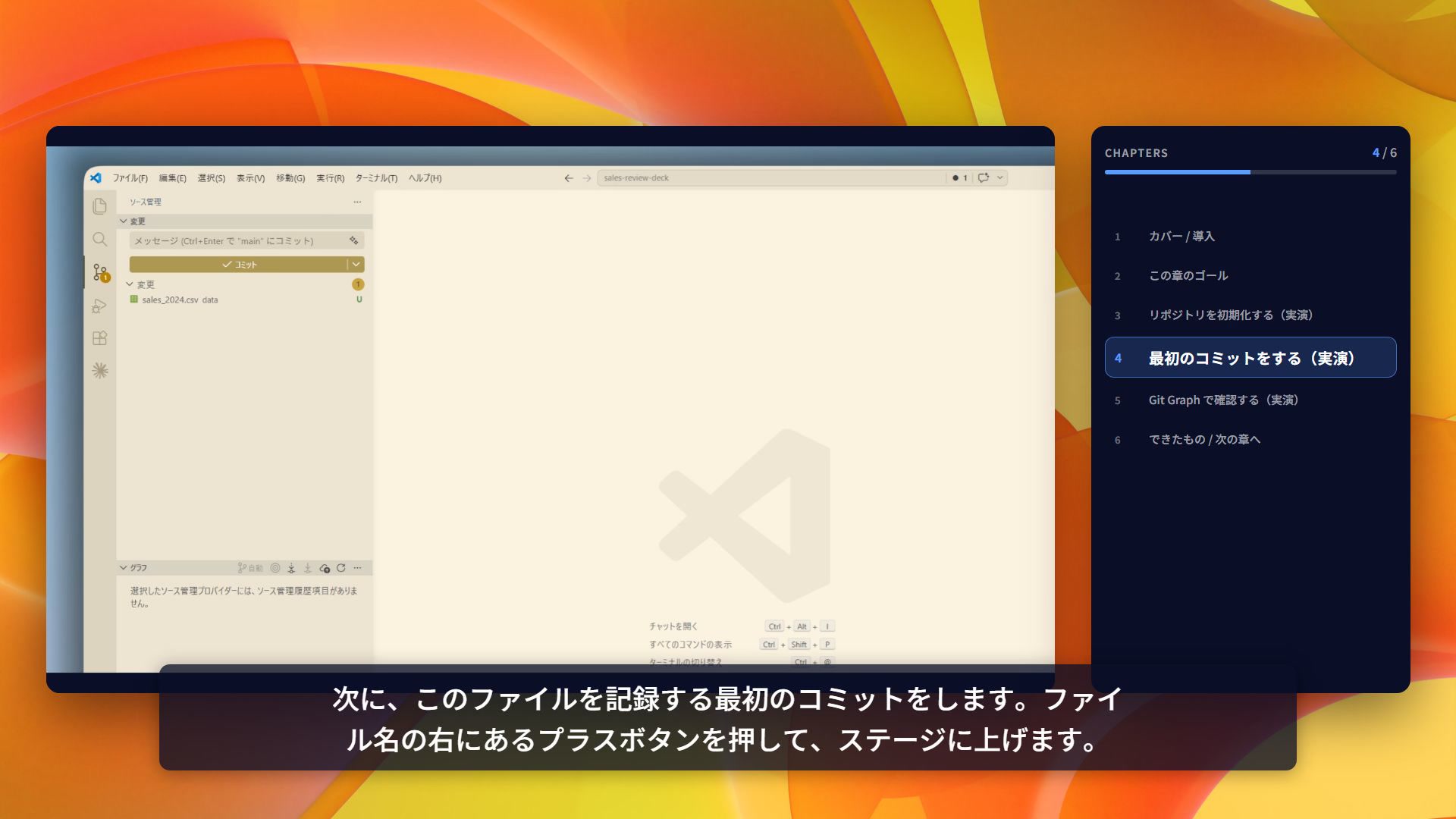1456x819 pixels.
Task: Click the 自動 branch icon in グラフ toolbar
Action: [249, 568]
